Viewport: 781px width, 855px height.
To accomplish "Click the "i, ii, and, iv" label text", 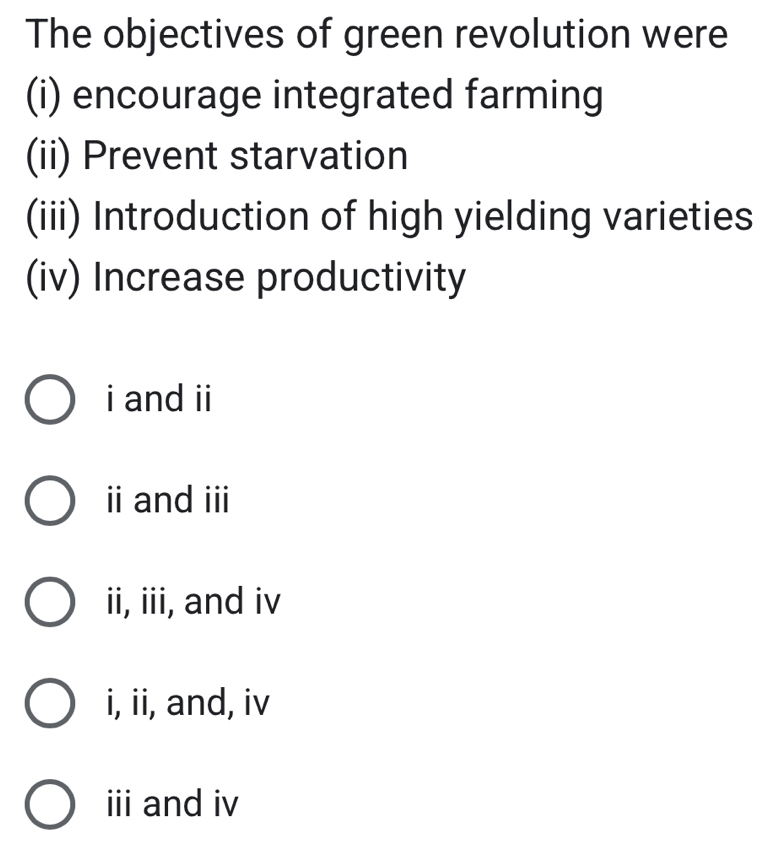I will pyautogui.click(x=185, y=703).
